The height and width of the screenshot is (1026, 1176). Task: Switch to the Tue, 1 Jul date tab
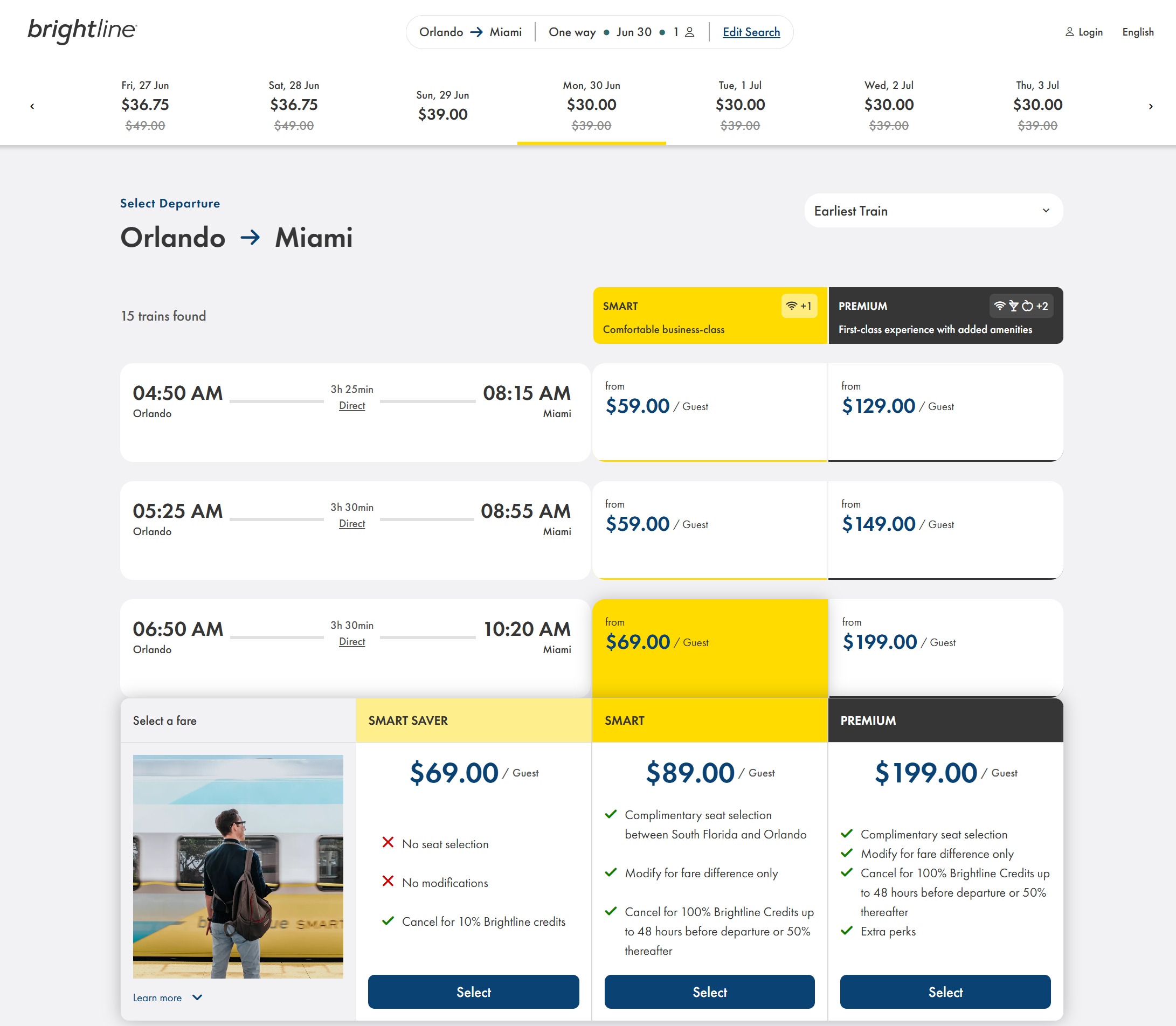click(740, 106)
